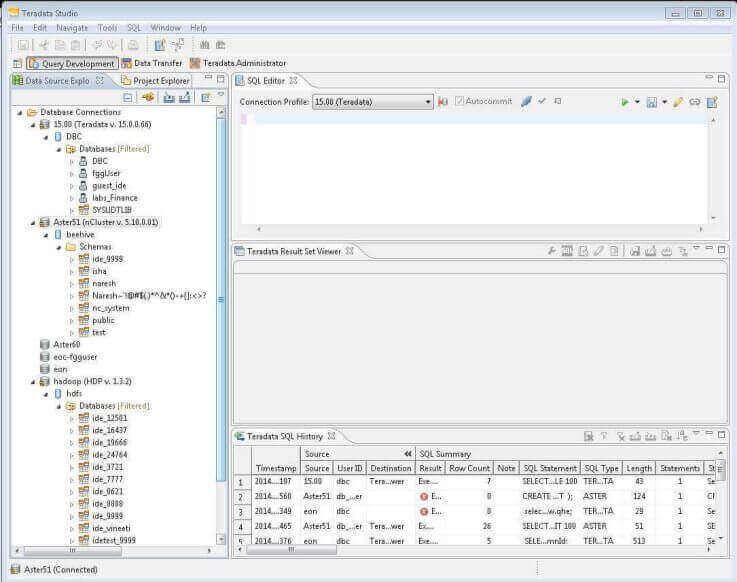The image size is (737, 582).
Task: Click the horizontal scrollbar in SQL History
Action: tap(291, 550)
